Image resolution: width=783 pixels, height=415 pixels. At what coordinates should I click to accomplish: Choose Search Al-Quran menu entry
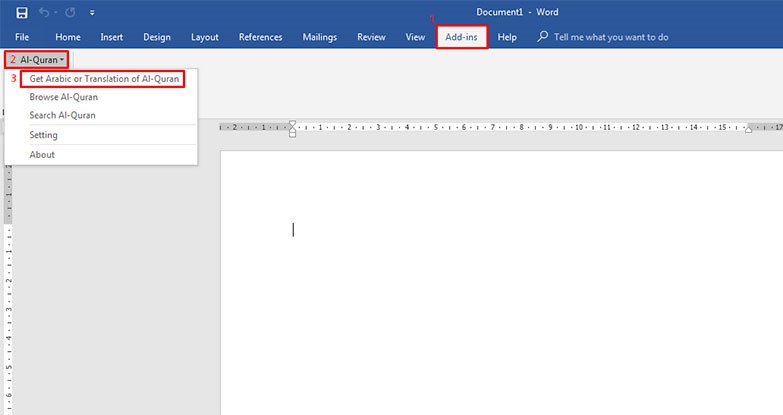(x=62, y=115)
